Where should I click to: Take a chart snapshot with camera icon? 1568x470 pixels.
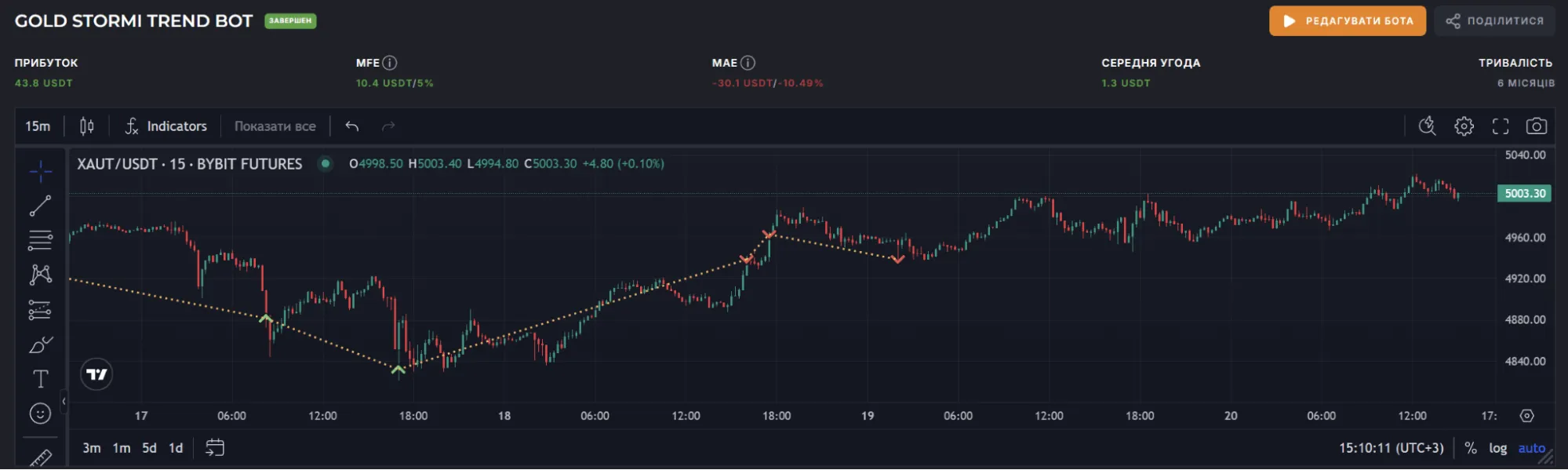tap(1536, 126)
